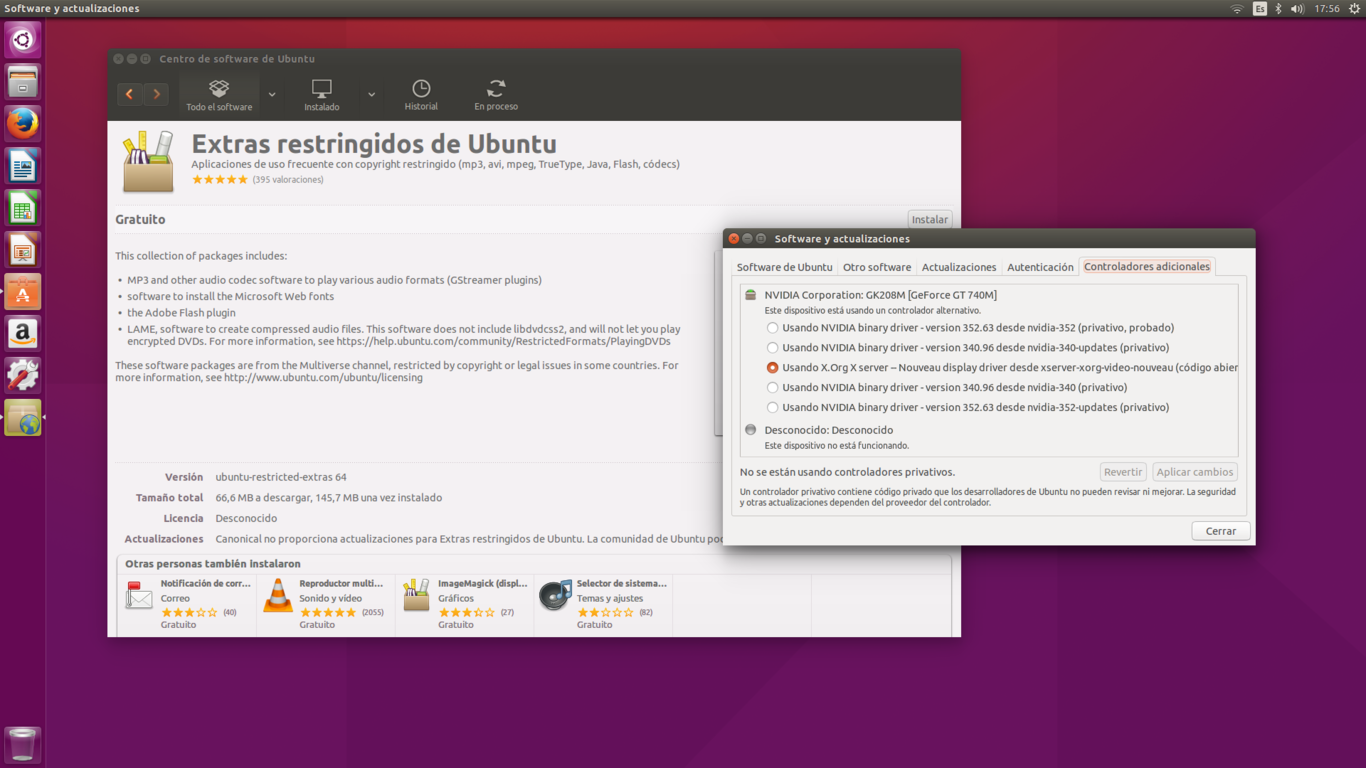Click the Revertir button
The image size is (1366, 768).
click(1123, 472)
